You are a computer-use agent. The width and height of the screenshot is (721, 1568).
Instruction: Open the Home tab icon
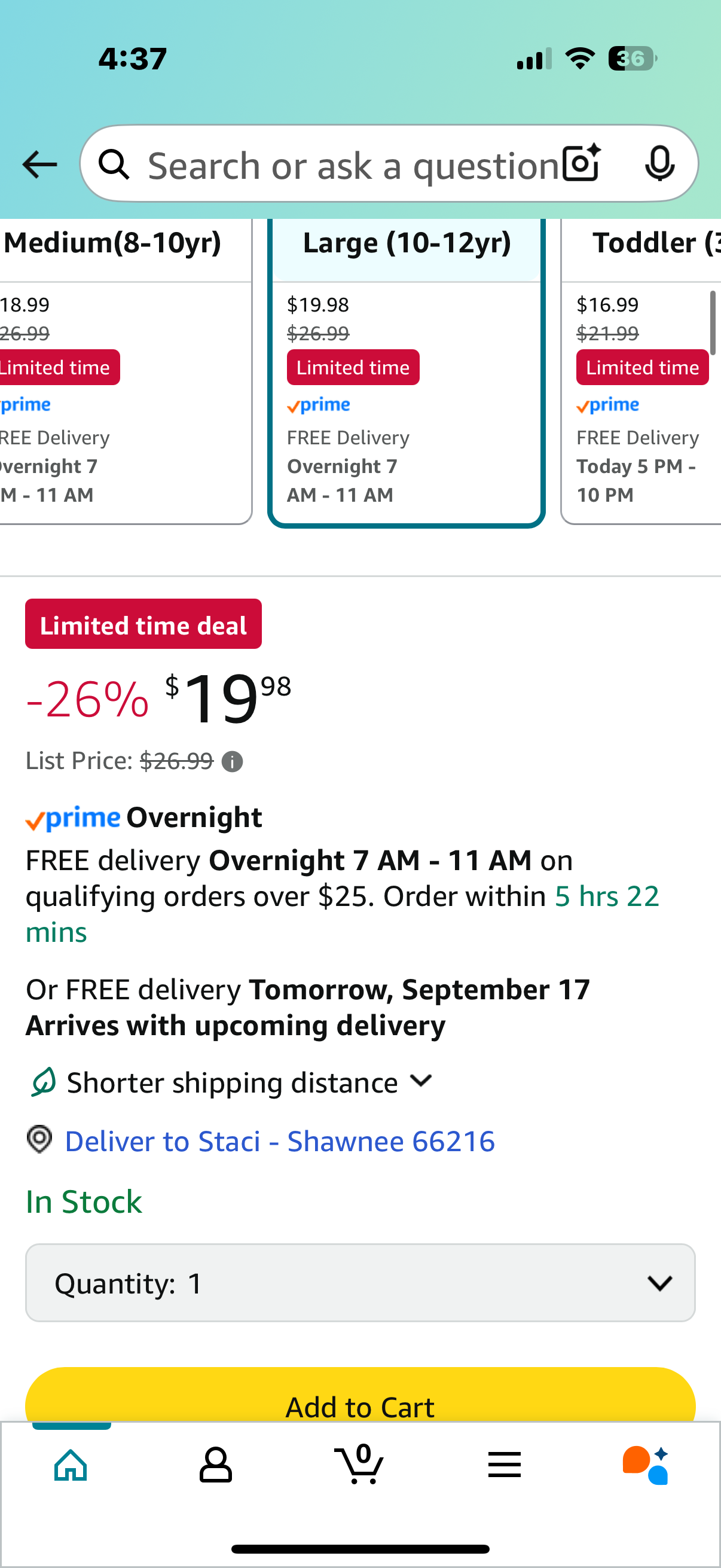[x=71, y=1465]
